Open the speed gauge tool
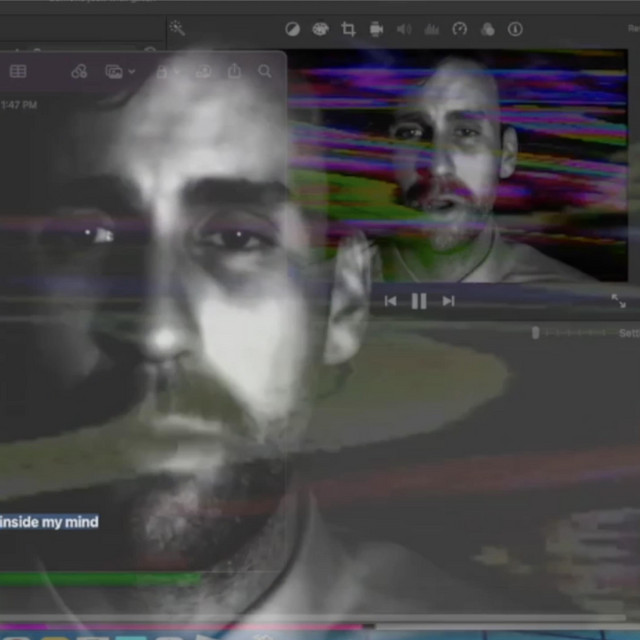This screenshot has height=640, width=640. pyautogui.click(x=460, y=29)
